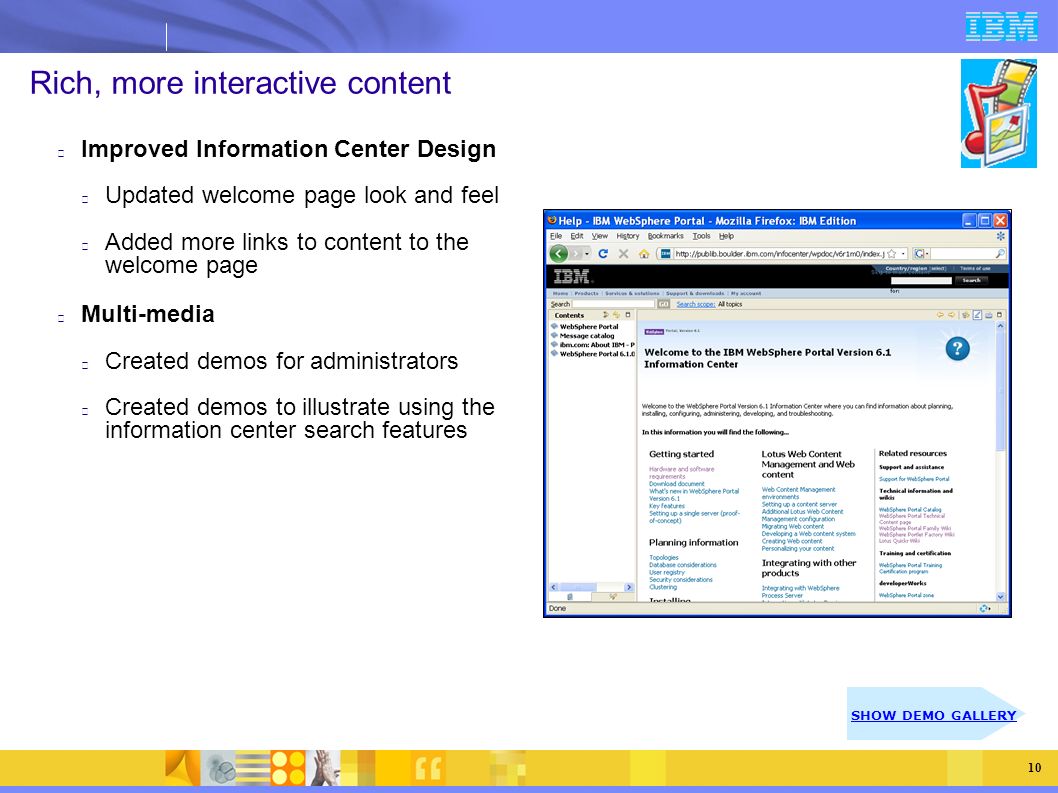Click the status bar refresh icon
Screen dimensions: 1058x793
[984, 609]
